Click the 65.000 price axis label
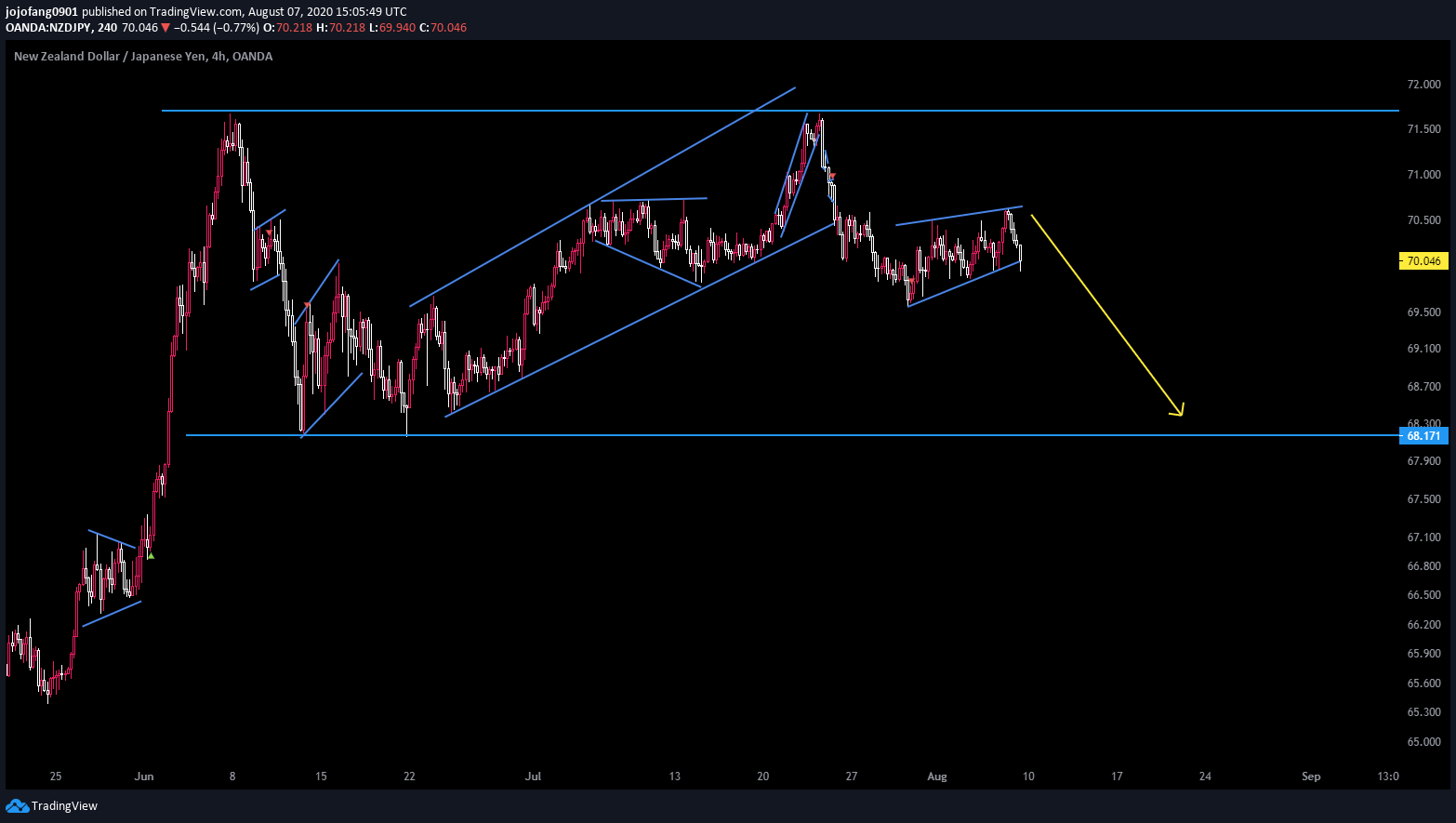This screenshot has height=823, width=1456. pos(1423,742)
